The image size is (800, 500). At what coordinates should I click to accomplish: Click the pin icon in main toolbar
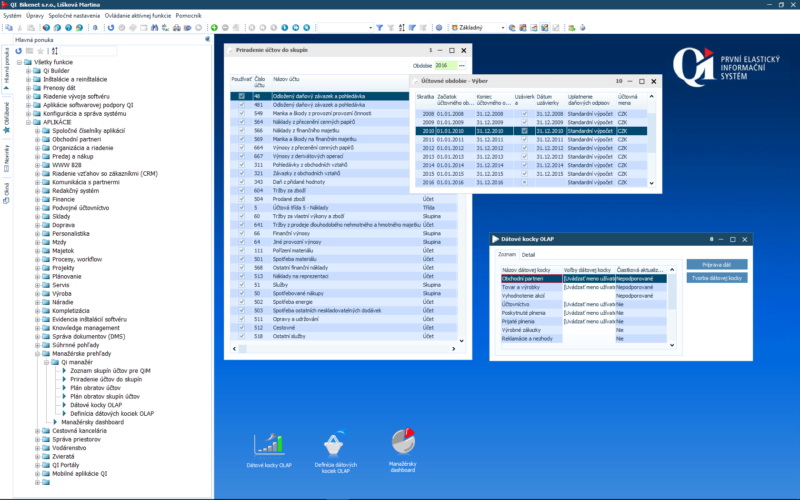pos(95,28)
